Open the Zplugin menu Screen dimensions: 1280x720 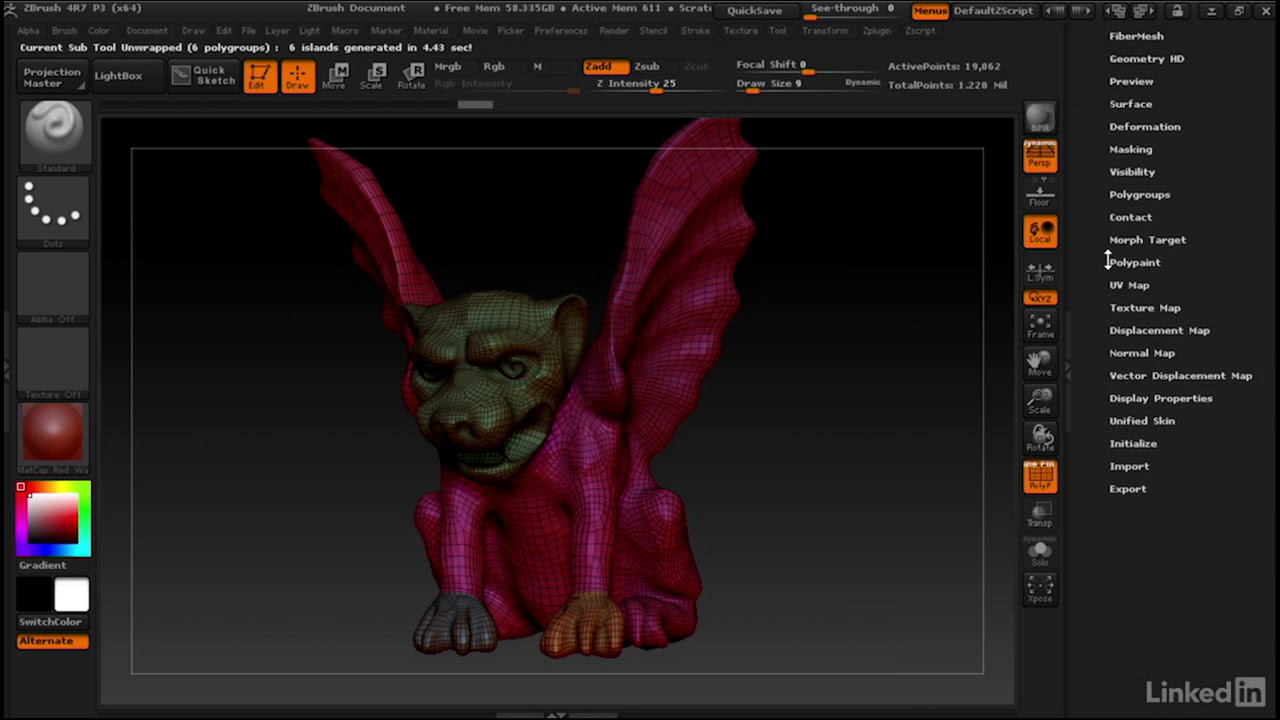click(877, 31)
